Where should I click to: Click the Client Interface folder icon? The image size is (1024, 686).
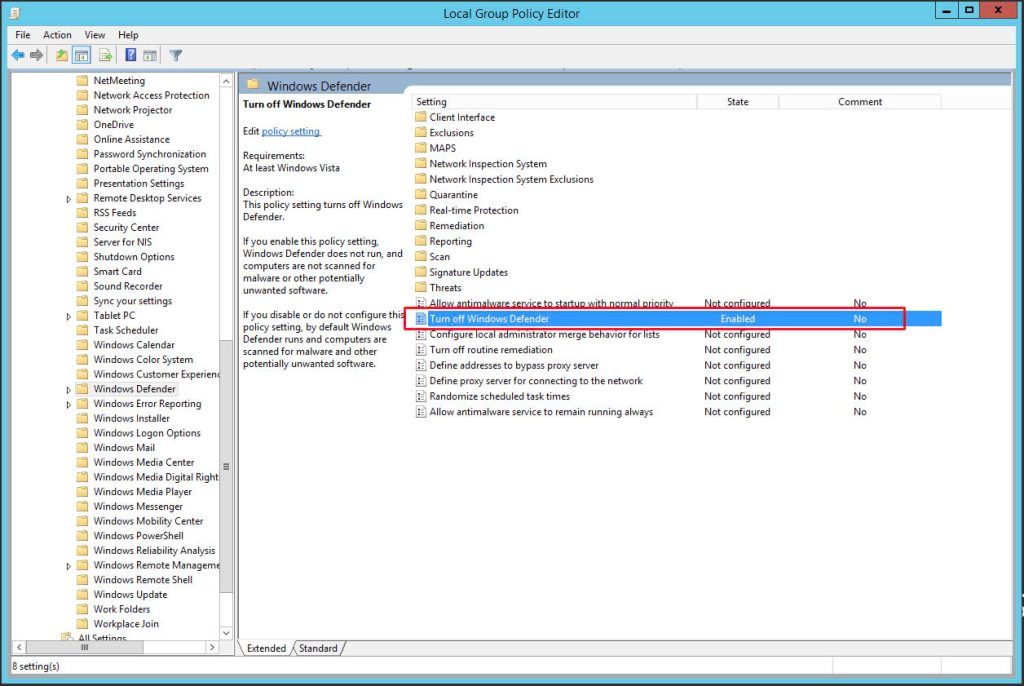pos(421,117)
